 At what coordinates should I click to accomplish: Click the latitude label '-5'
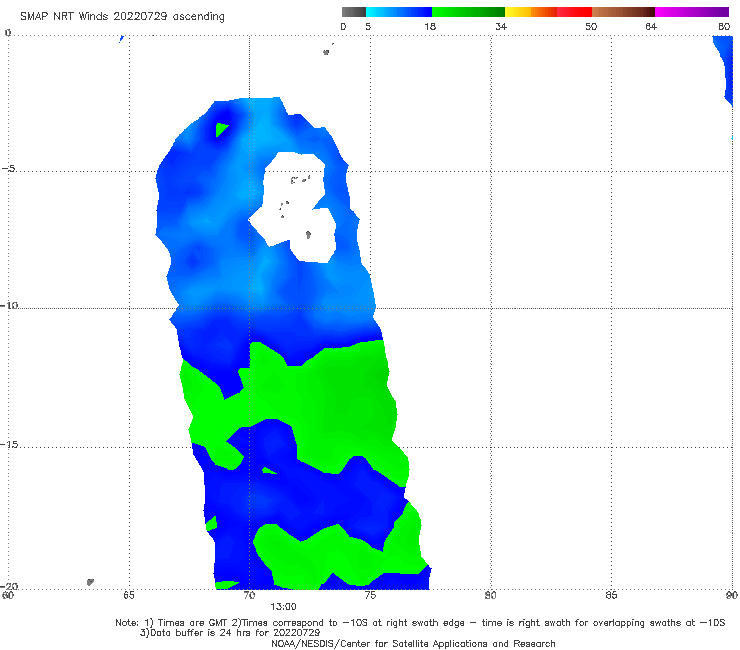click(x=9, y=169)
